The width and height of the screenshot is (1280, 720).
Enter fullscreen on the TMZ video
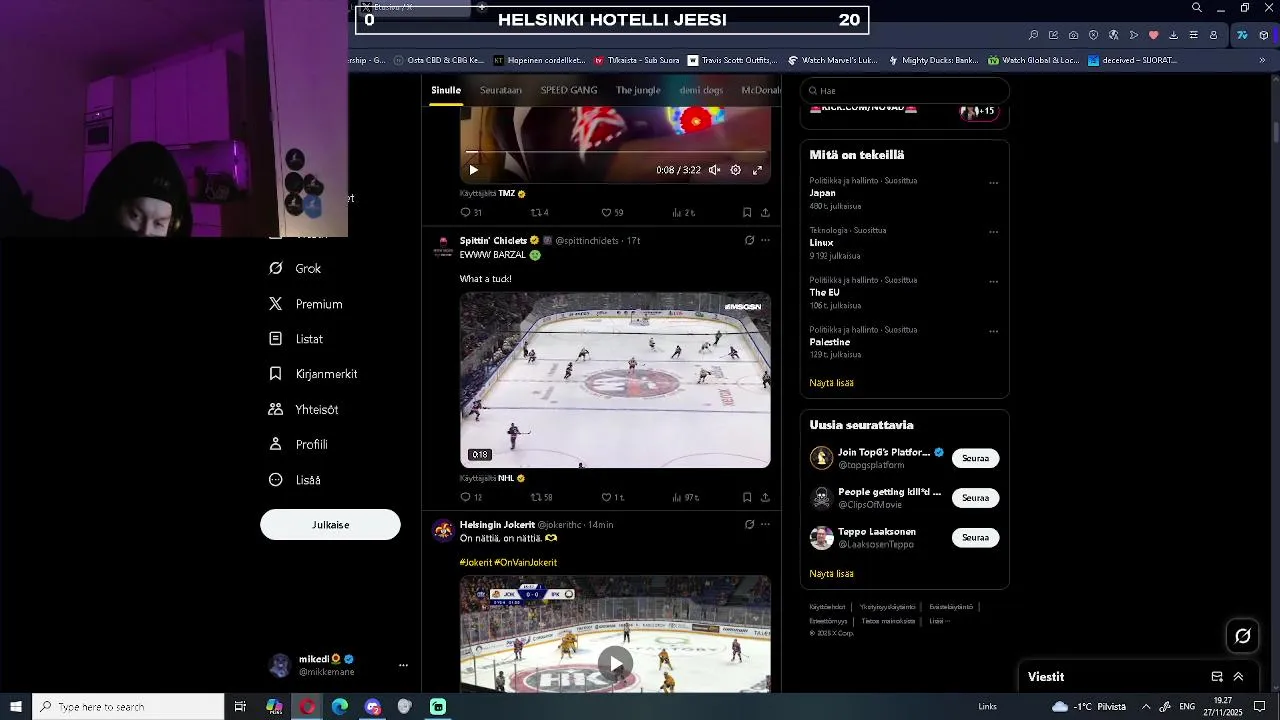[x=757, y=170]
